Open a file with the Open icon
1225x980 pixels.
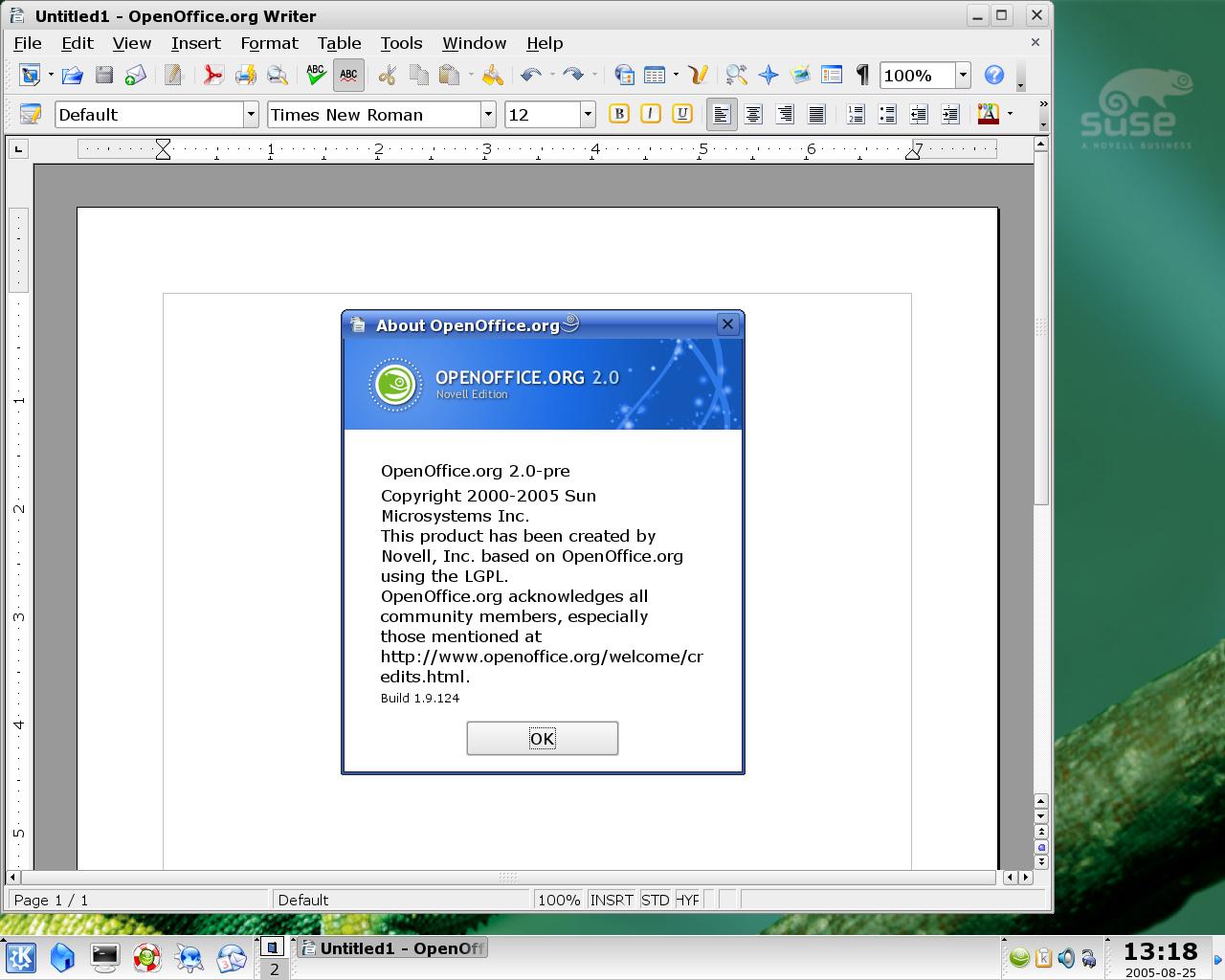tap(72, 75)
